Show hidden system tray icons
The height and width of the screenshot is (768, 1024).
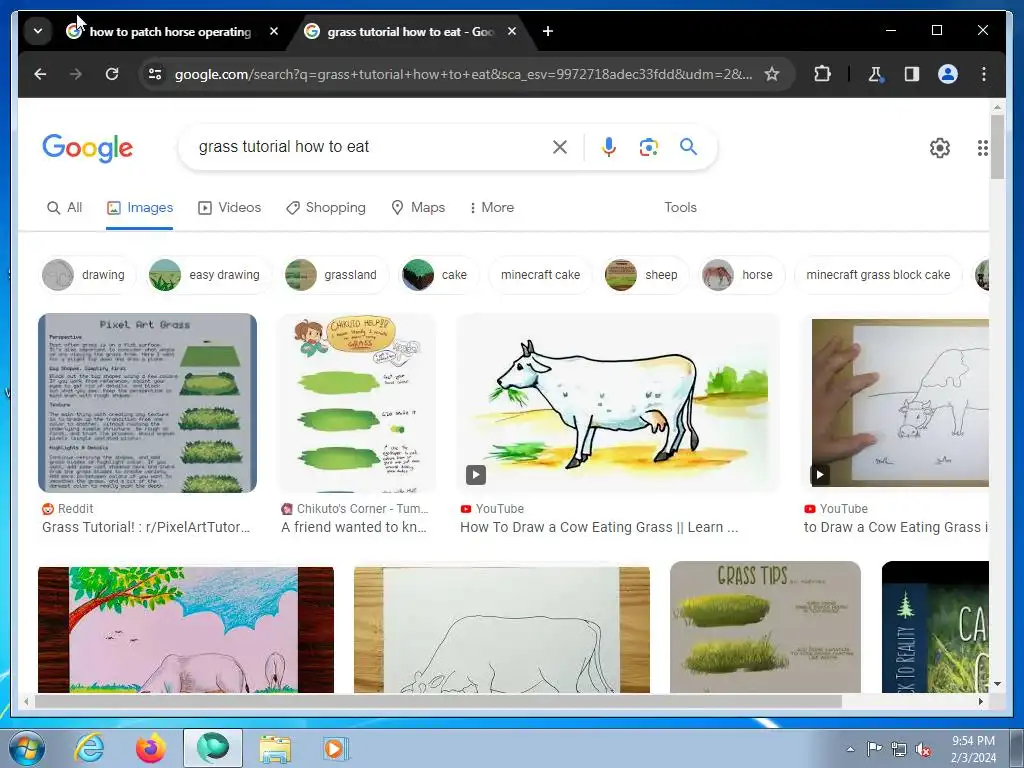[850, 749]
